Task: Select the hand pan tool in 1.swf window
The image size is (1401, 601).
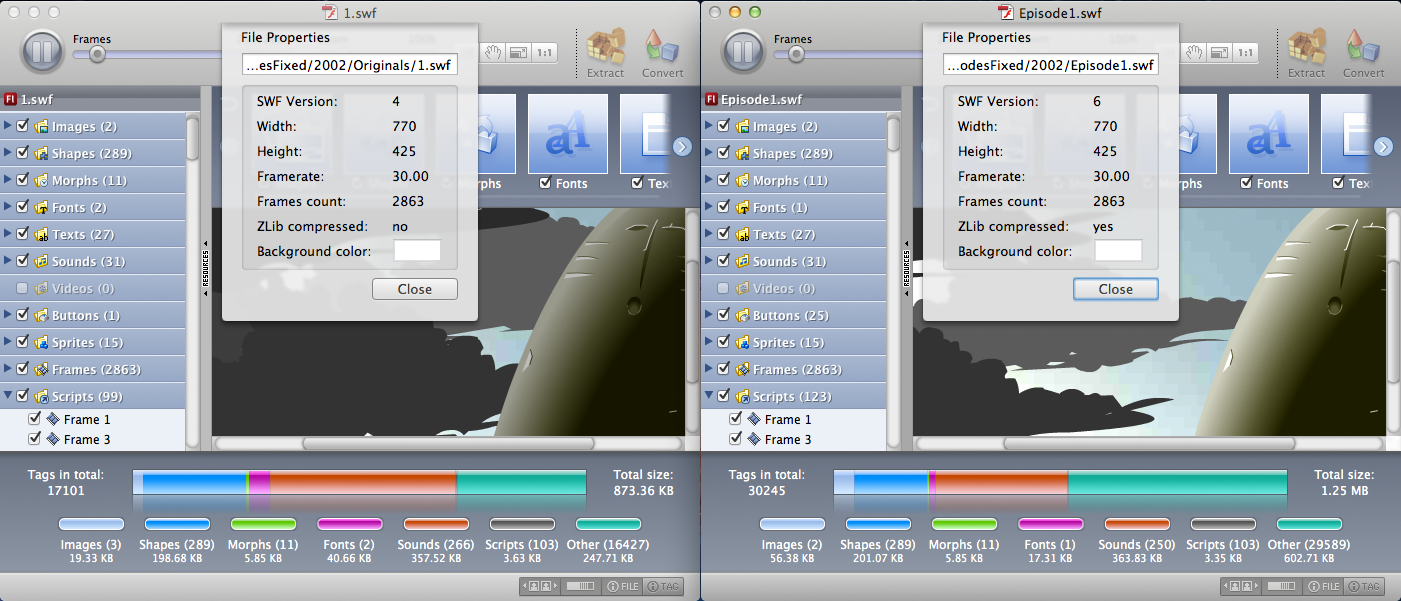Action: (x=493, y=52)
